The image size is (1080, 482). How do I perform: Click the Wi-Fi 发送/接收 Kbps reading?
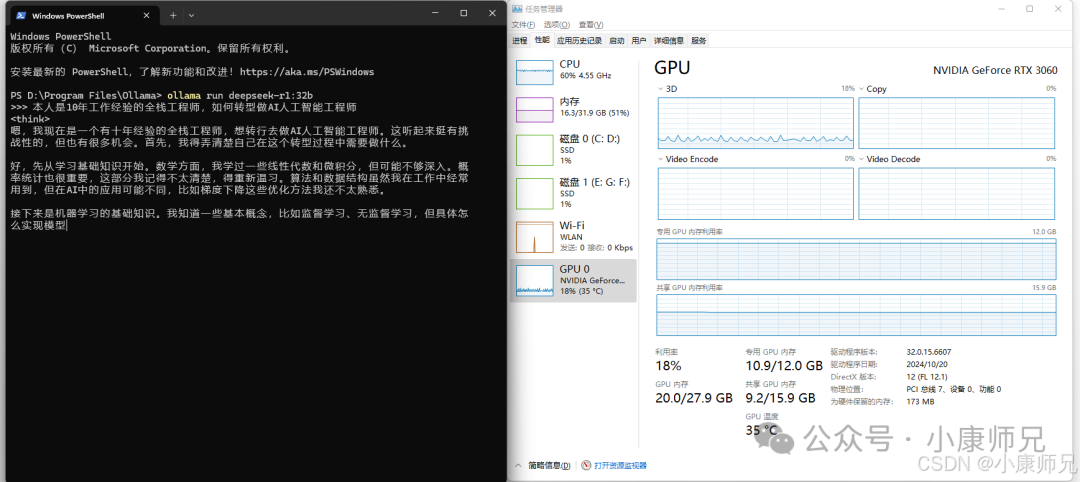click(x=596, y=247)
